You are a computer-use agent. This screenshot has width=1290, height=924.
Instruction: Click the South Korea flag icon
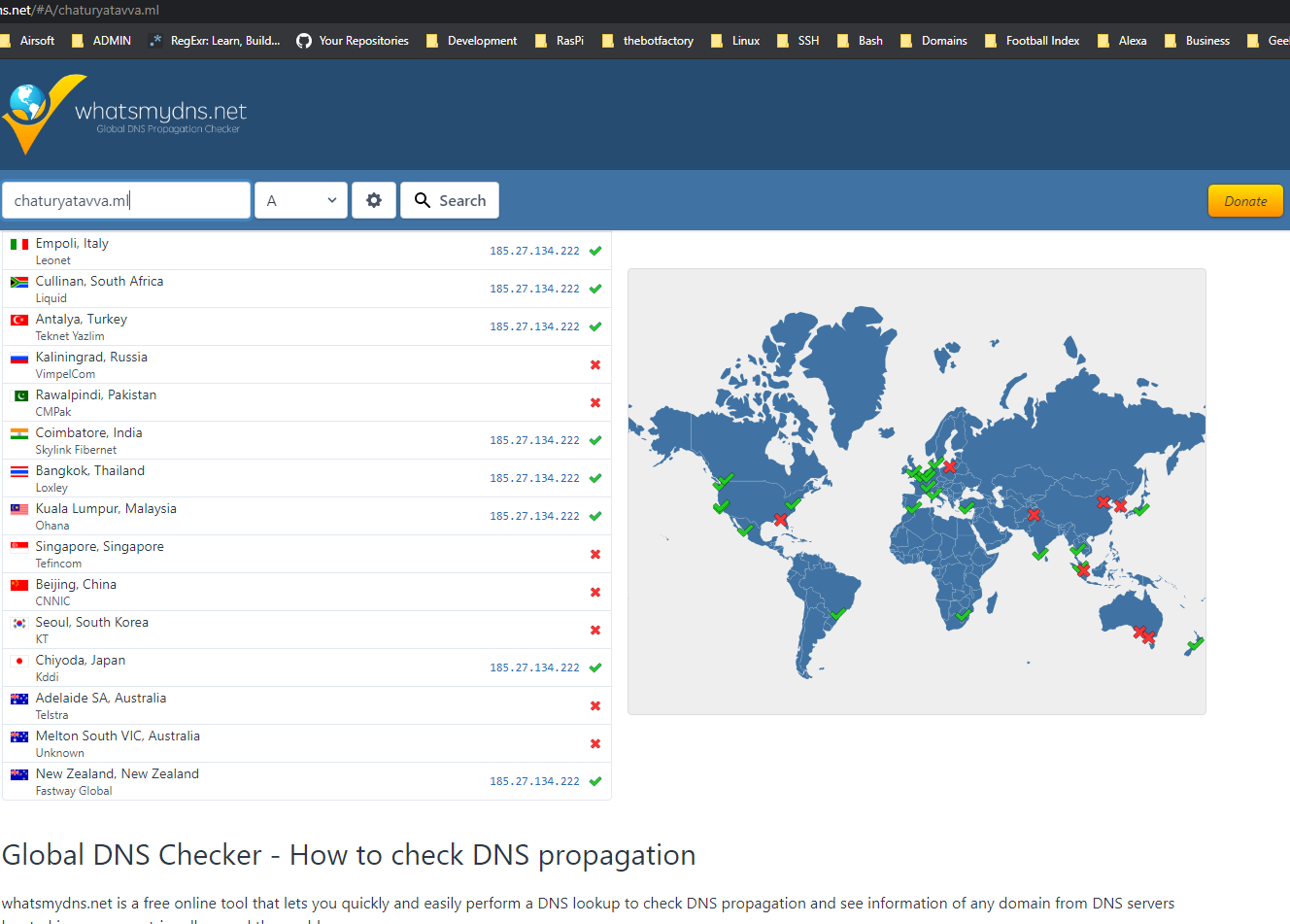click(19, 623)
